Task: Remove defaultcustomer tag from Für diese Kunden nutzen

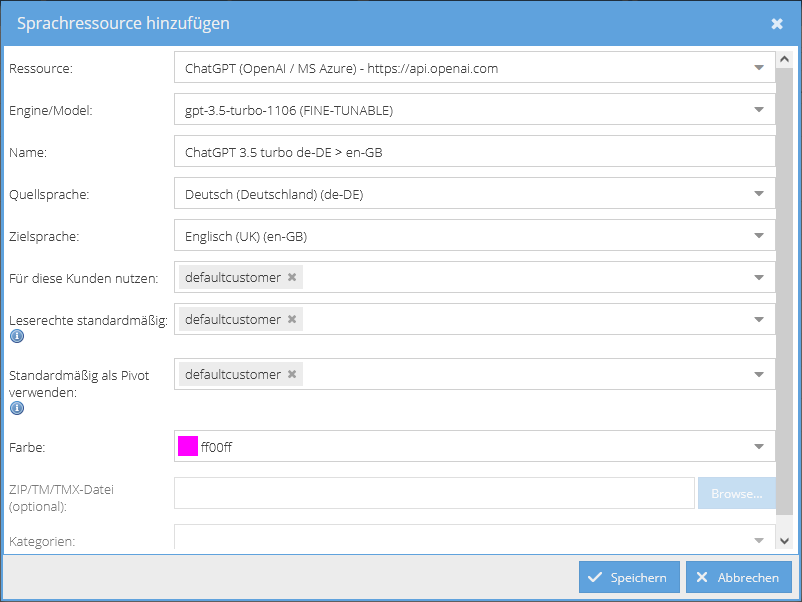Action: click(292, 277)
